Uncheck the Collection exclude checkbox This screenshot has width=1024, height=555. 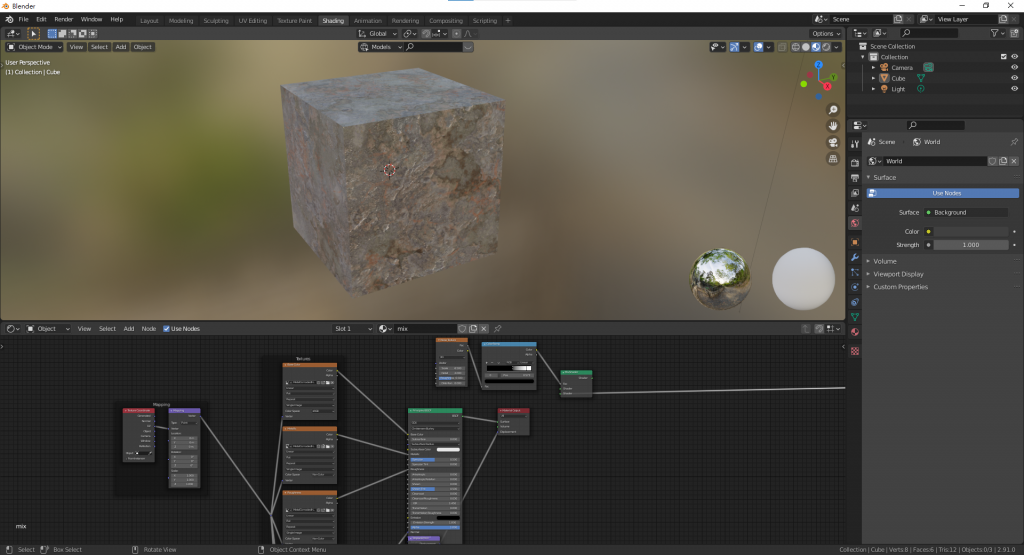pos(1004,57)
